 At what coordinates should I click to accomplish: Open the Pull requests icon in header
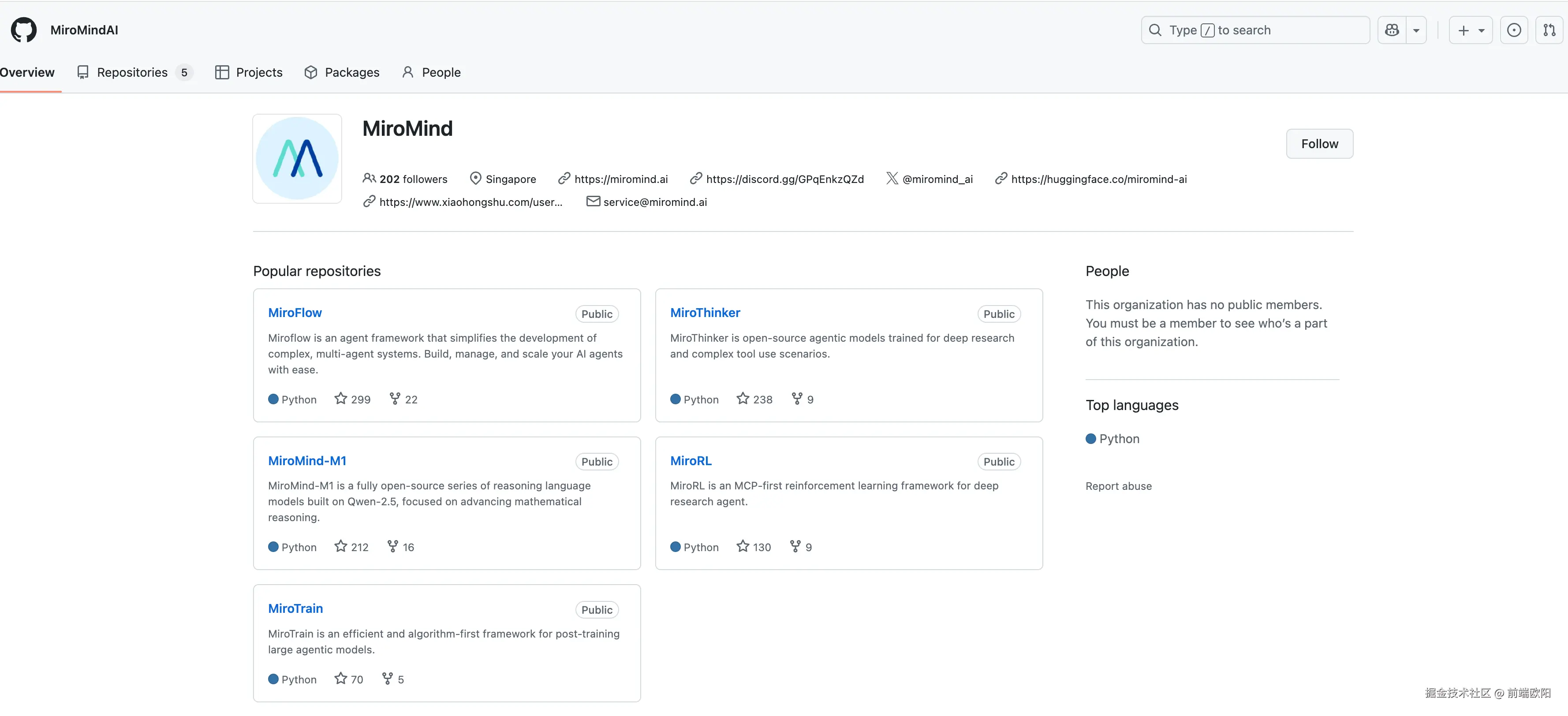tap(1549, 30)
